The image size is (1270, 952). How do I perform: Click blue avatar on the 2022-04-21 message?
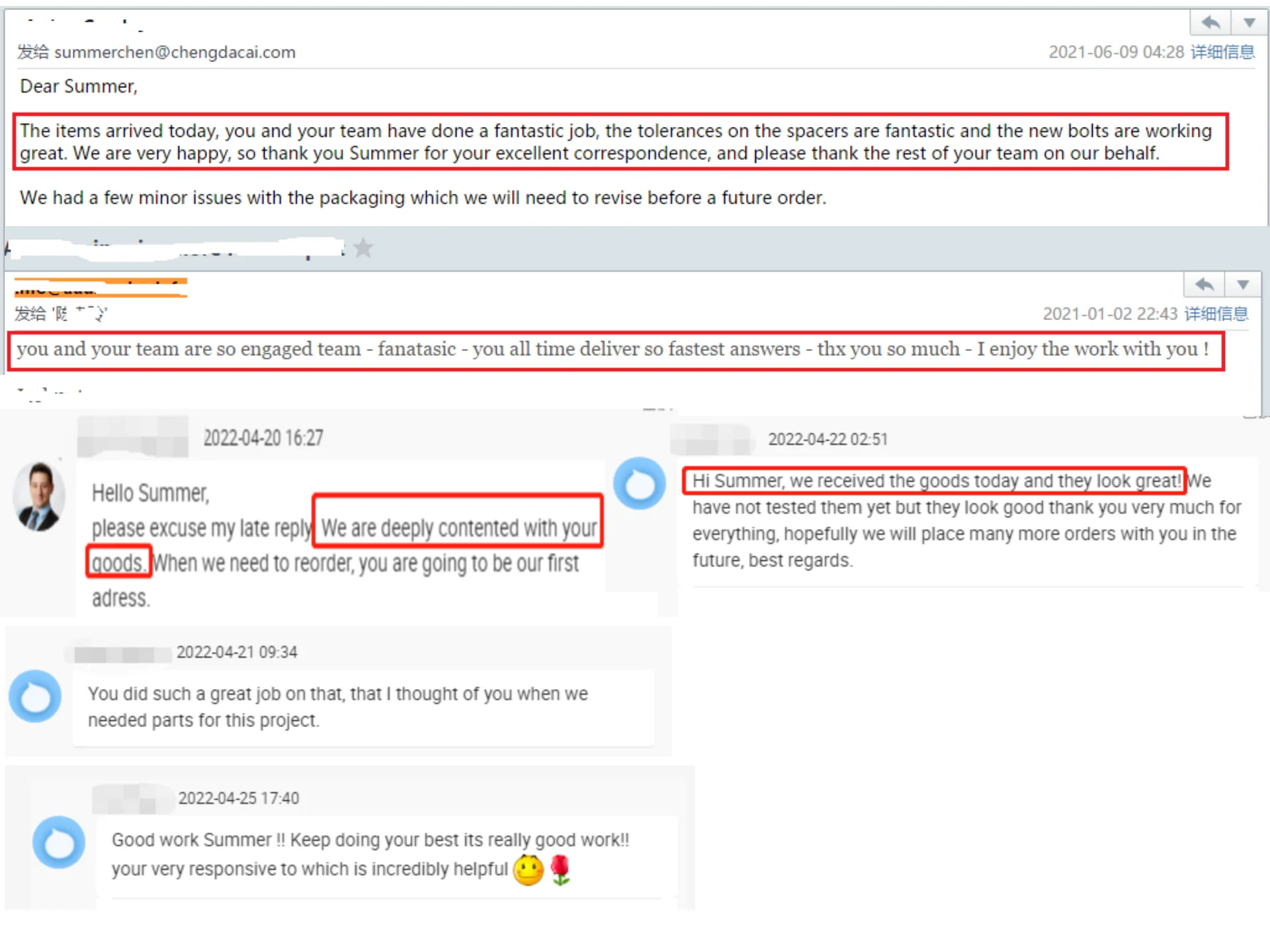(x=35, y=696)
